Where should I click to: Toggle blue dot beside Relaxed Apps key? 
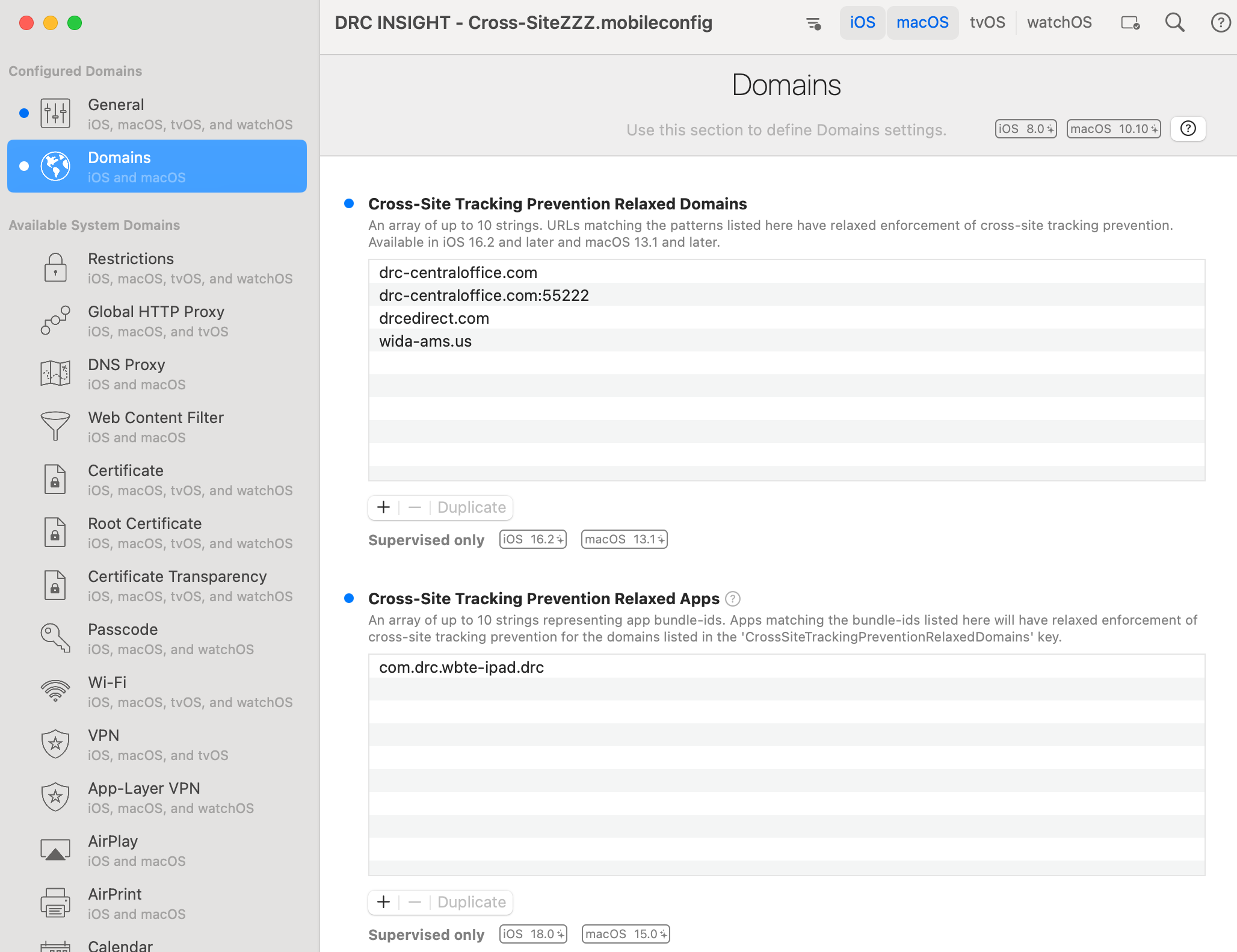click(x=349, y=598)
